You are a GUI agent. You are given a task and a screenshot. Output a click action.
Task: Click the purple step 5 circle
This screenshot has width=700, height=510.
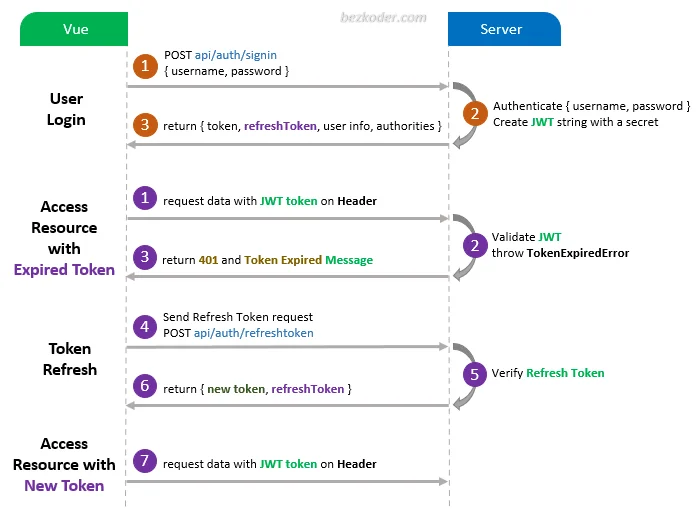tap(475, 373)
